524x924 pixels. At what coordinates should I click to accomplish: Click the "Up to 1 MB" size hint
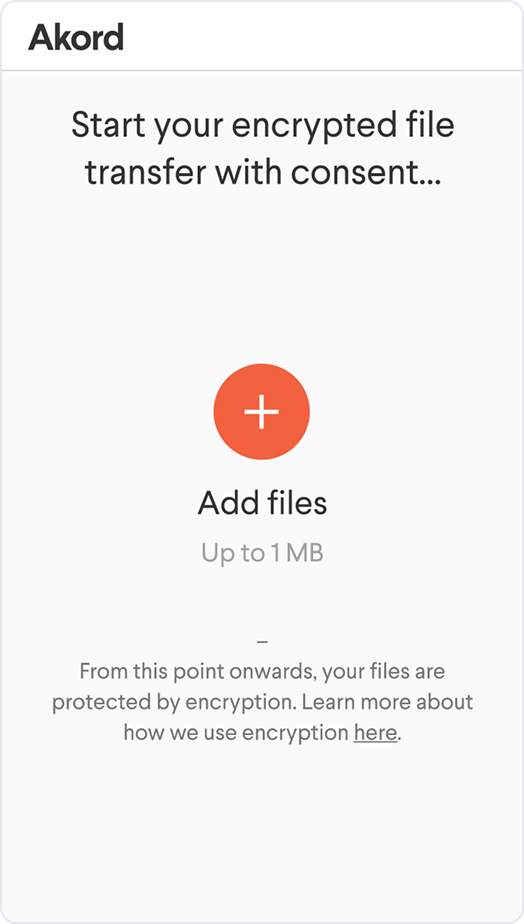tap(262, 553)
